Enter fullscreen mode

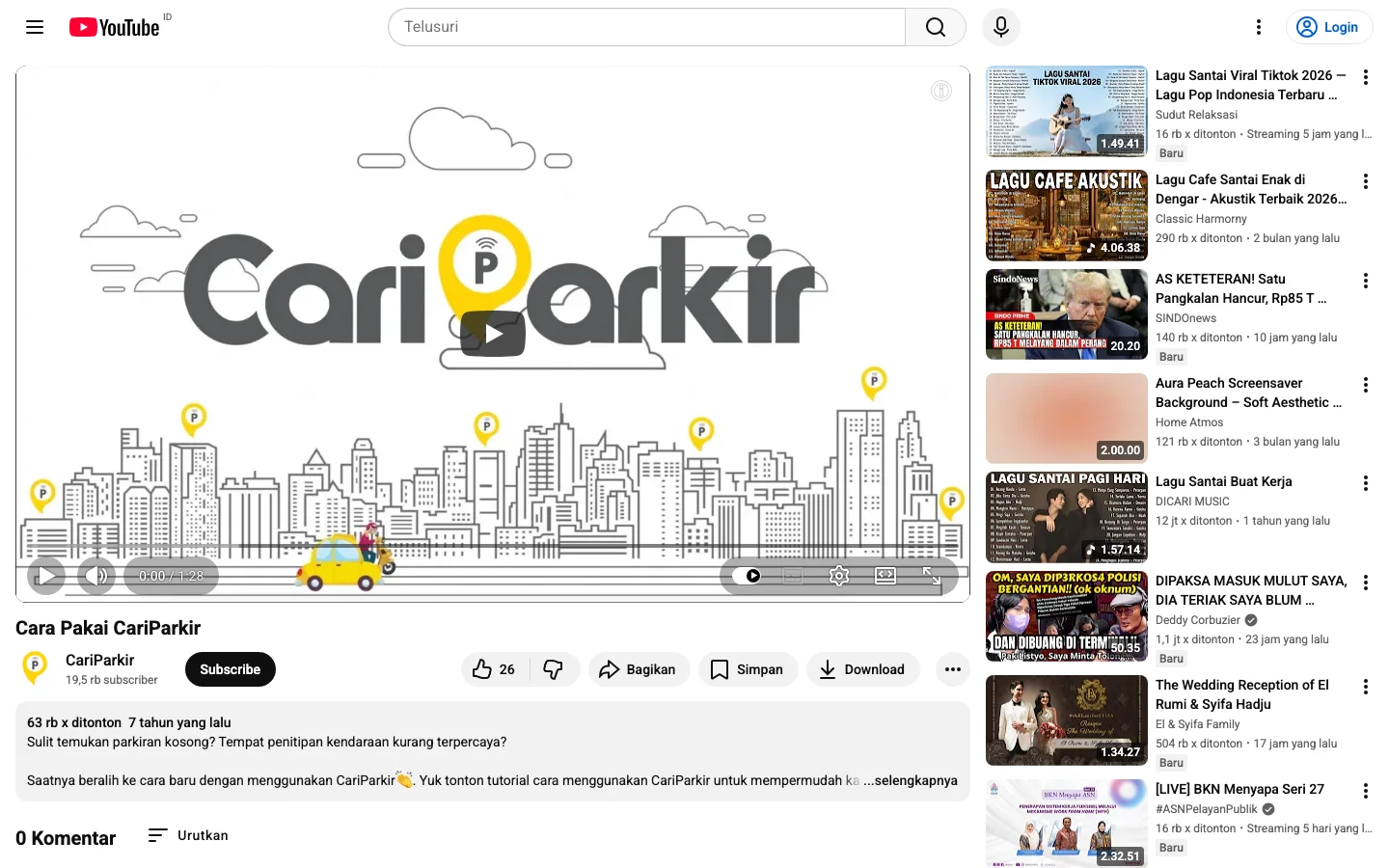pos(932,576)
